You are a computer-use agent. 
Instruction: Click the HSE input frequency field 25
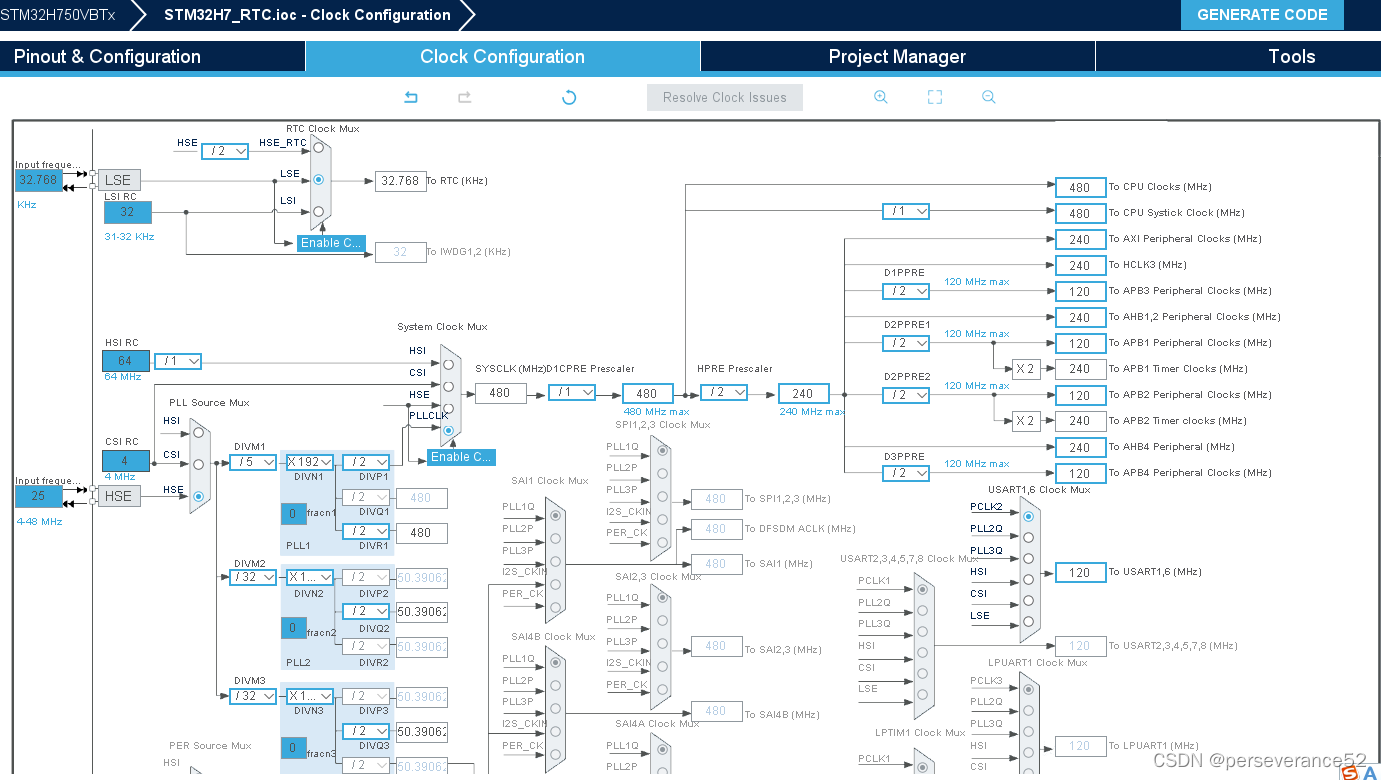point(39,496)
